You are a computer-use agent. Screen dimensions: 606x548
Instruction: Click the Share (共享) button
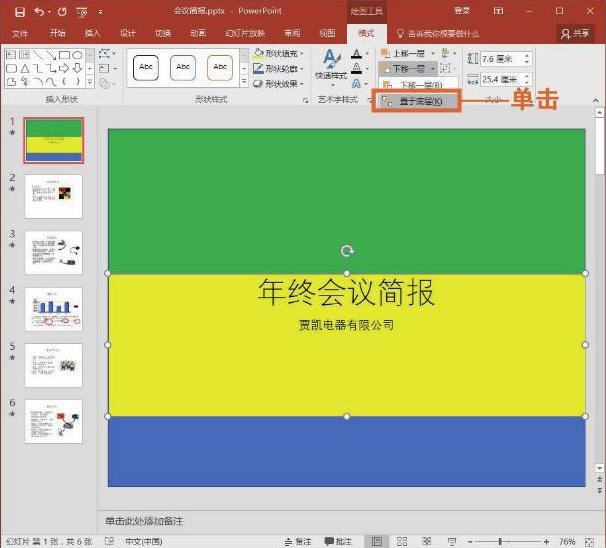point(575,34)
